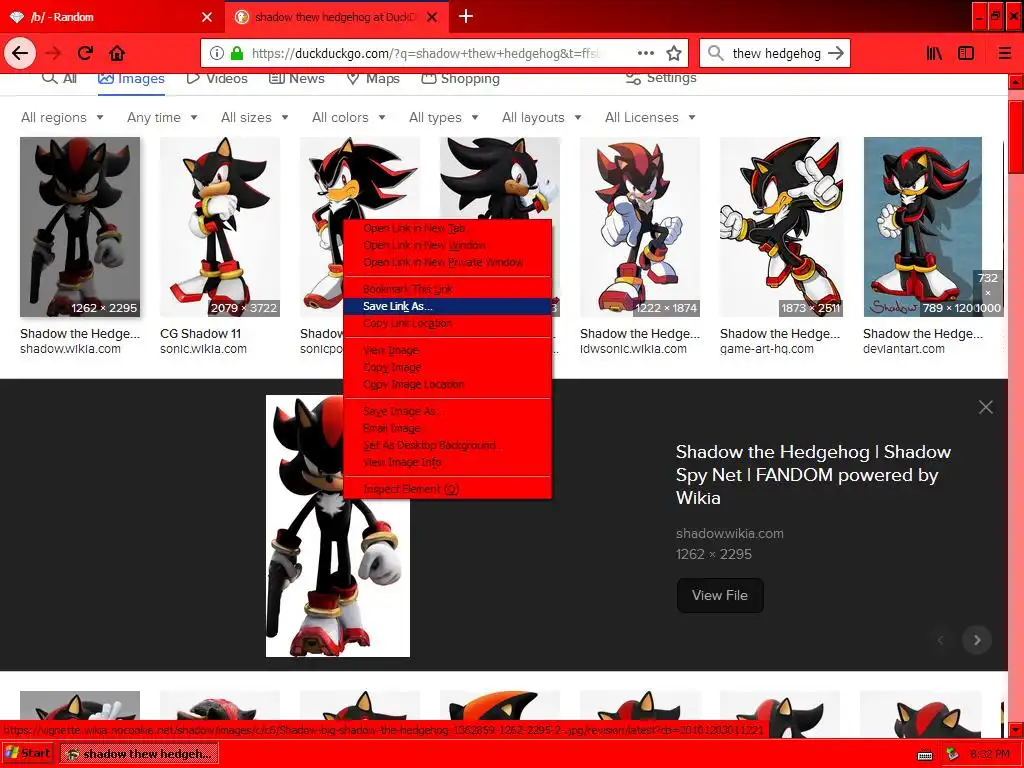The image size is (1024, 768).
Task: Click the forward navigation arrow
Action: coord(53,53)
